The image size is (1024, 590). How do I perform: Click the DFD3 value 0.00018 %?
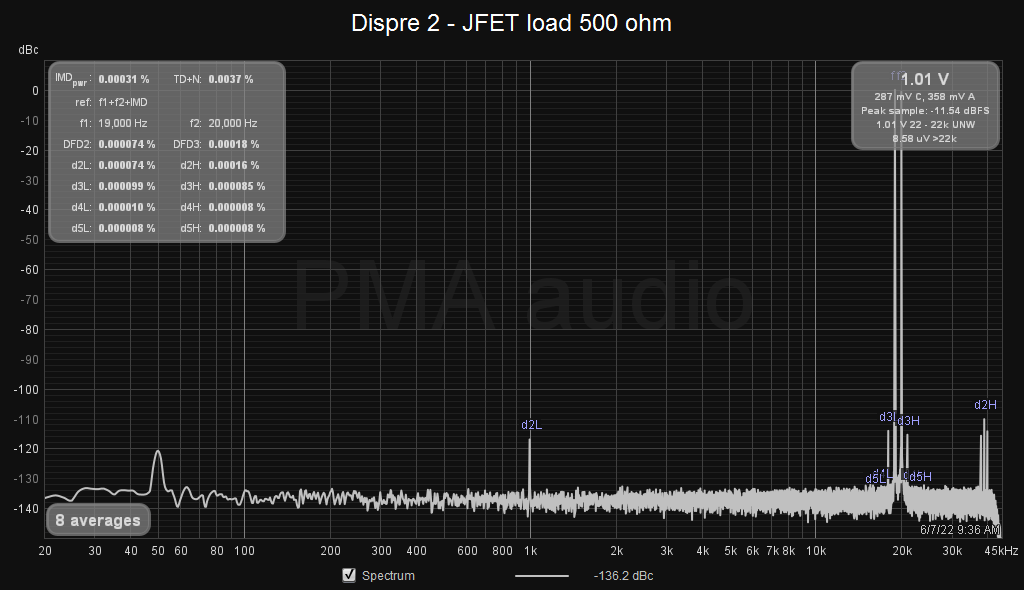(x=234, y=144)
